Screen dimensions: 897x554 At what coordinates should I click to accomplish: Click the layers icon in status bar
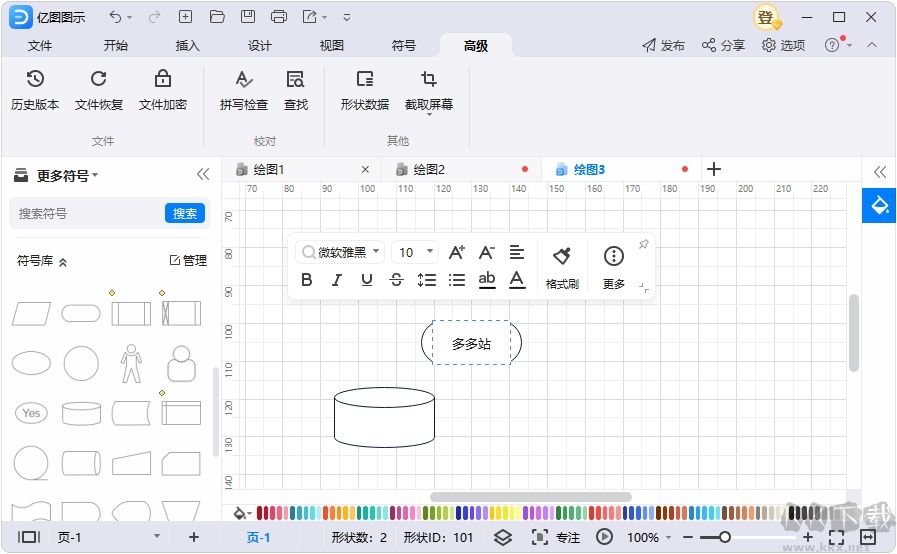(x=503, y=537)
